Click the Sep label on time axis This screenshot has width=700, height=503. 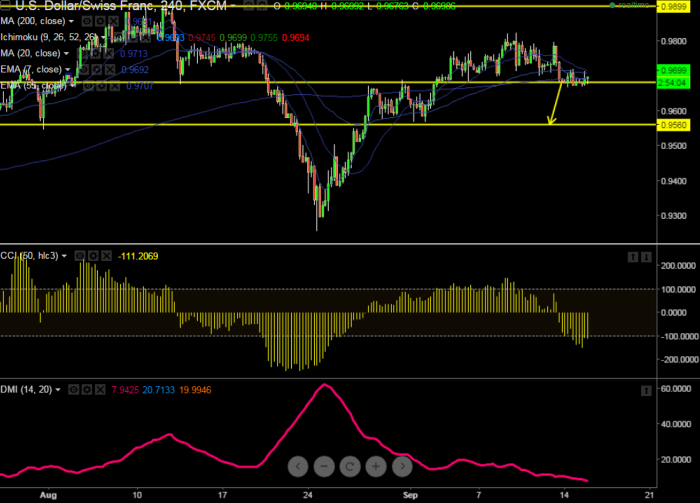410,495
